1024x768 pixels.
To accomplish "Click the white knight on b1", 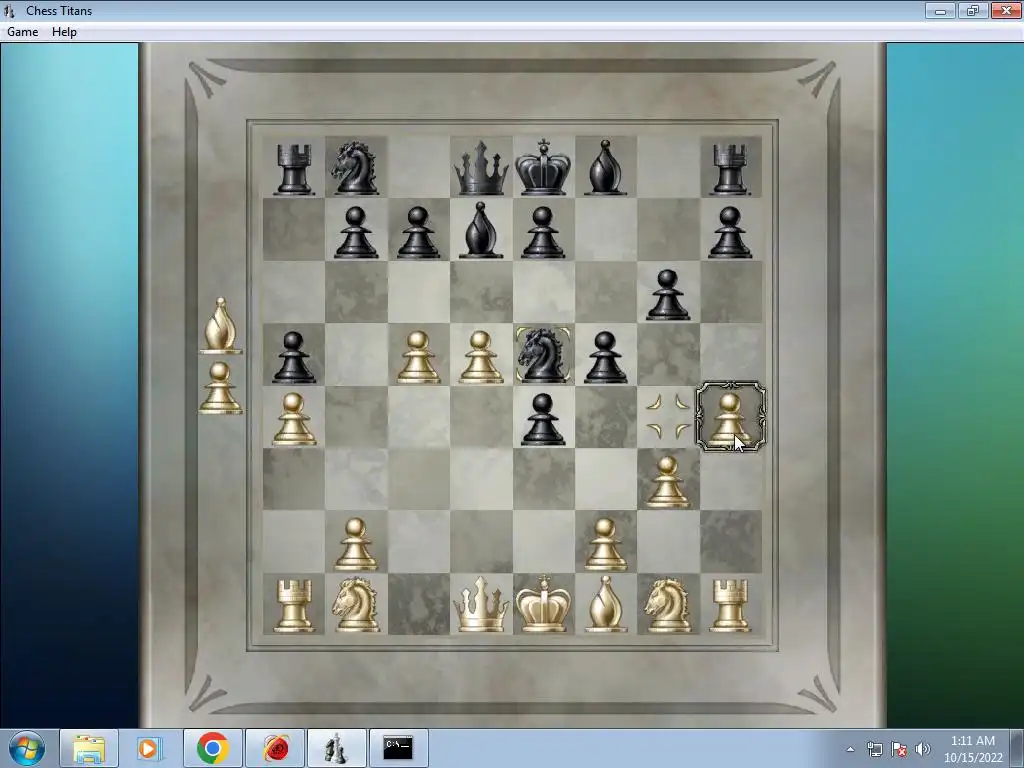I will [x=355, y=605].
